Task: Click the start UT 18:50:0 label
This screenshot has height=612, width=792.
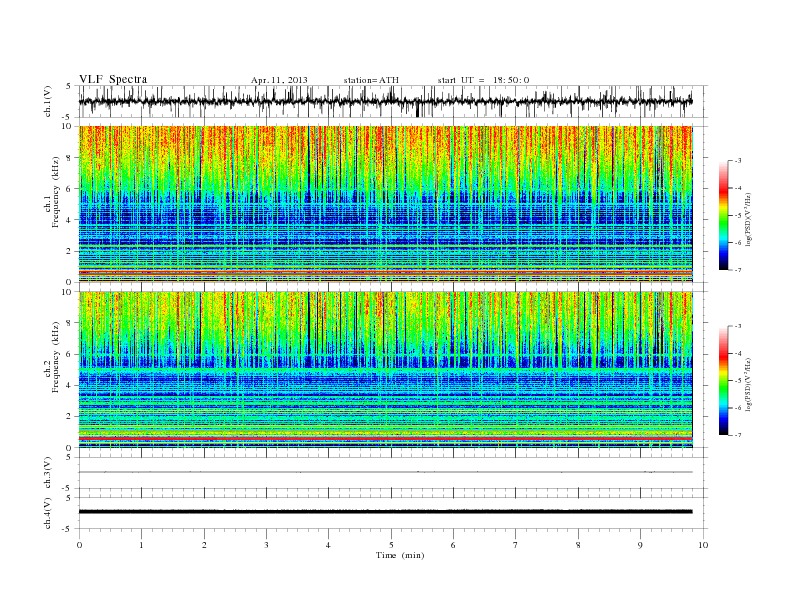Action: pyautogui.click(x=483, y=80)
